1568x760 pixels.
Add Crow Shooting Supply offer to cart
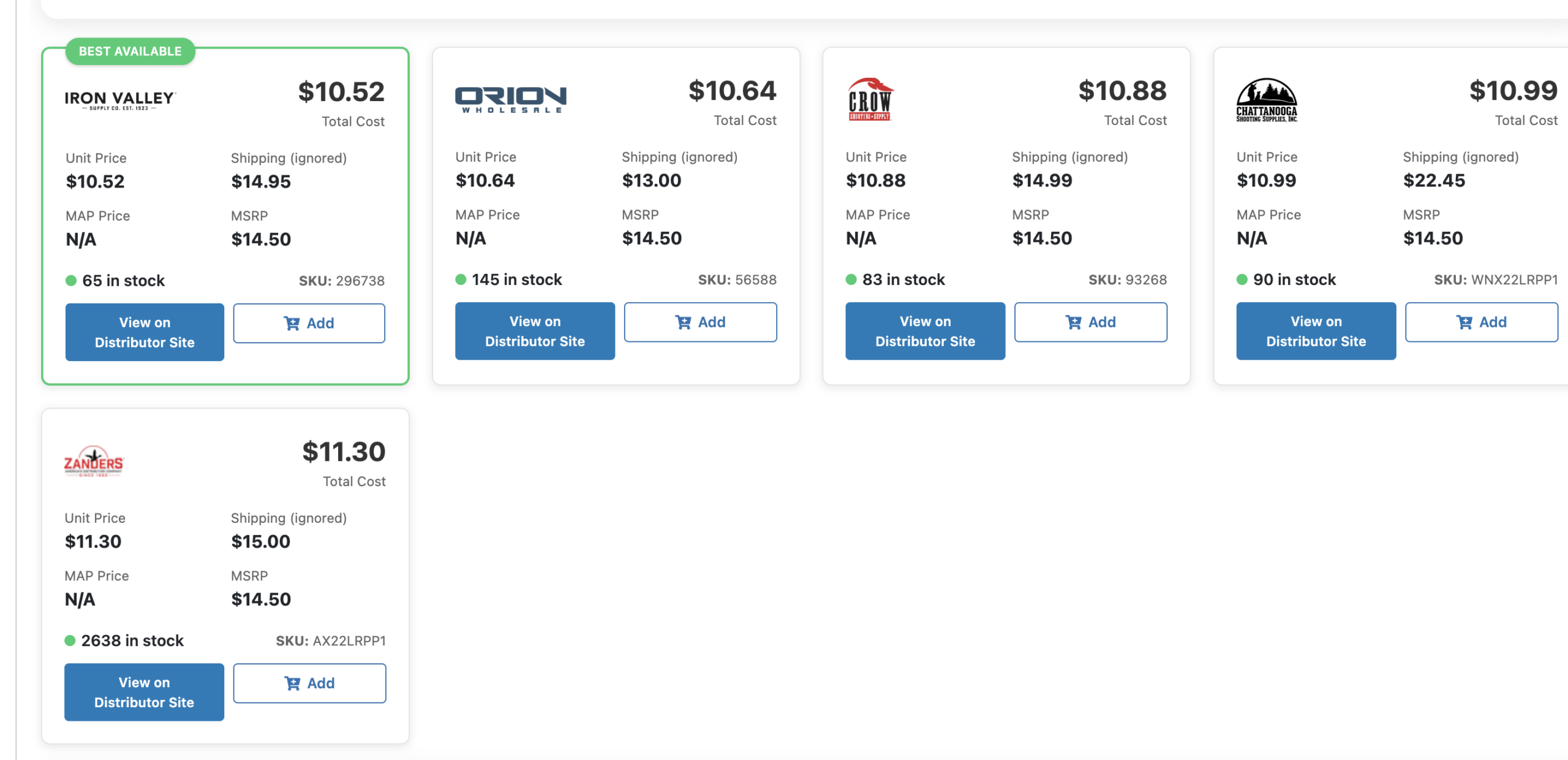coord(1090,322)
